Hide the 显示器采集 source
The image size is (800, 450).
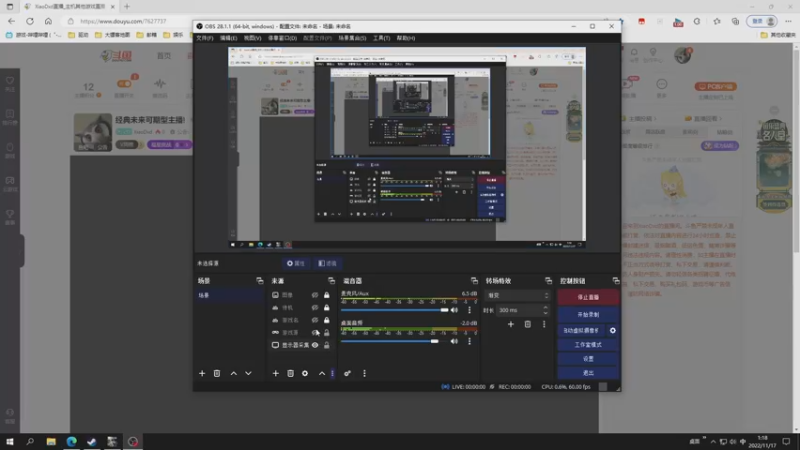pos(315,345)
